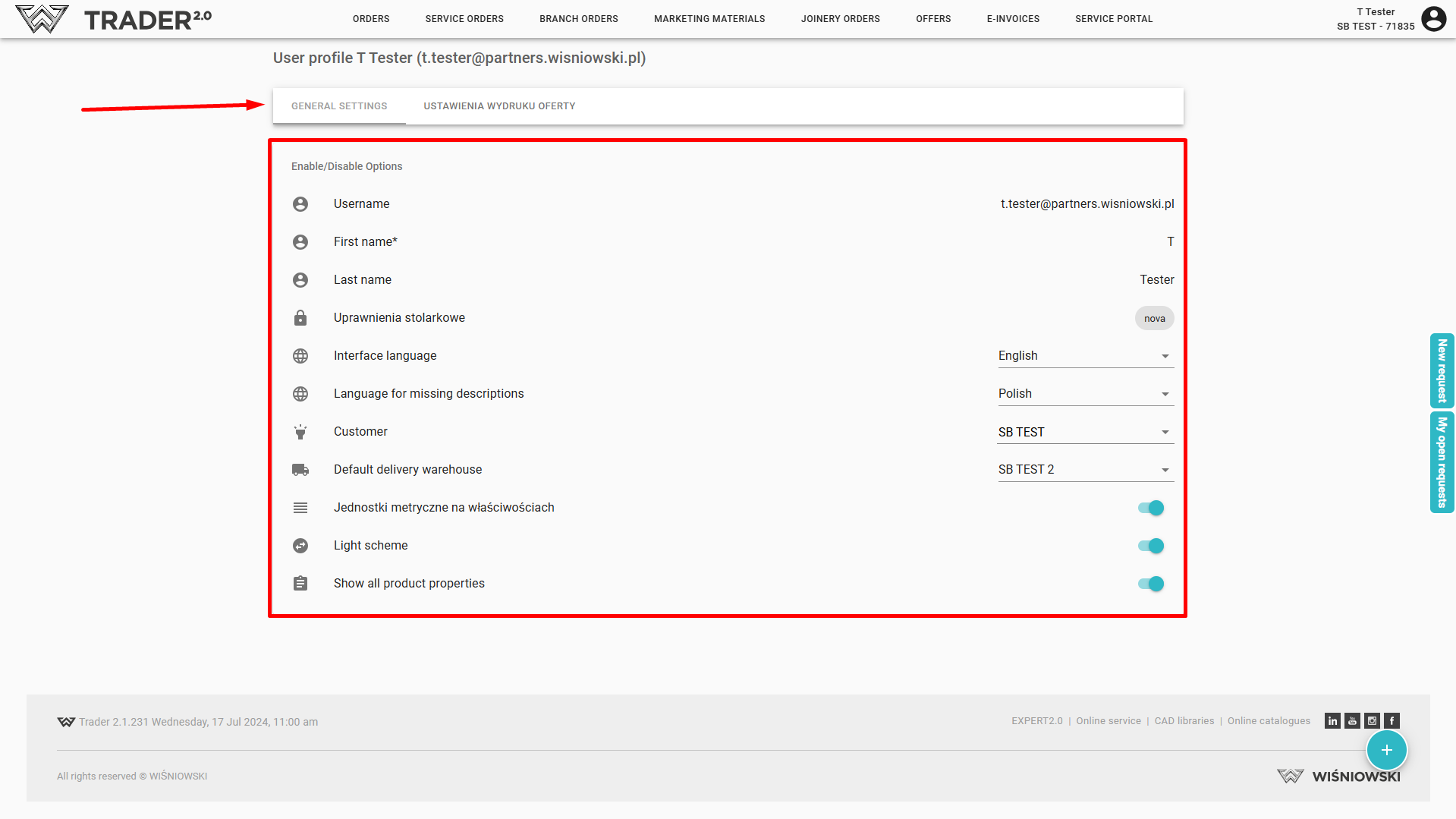
Task: Click the New request side button
Action: [x=1442, y=371]
